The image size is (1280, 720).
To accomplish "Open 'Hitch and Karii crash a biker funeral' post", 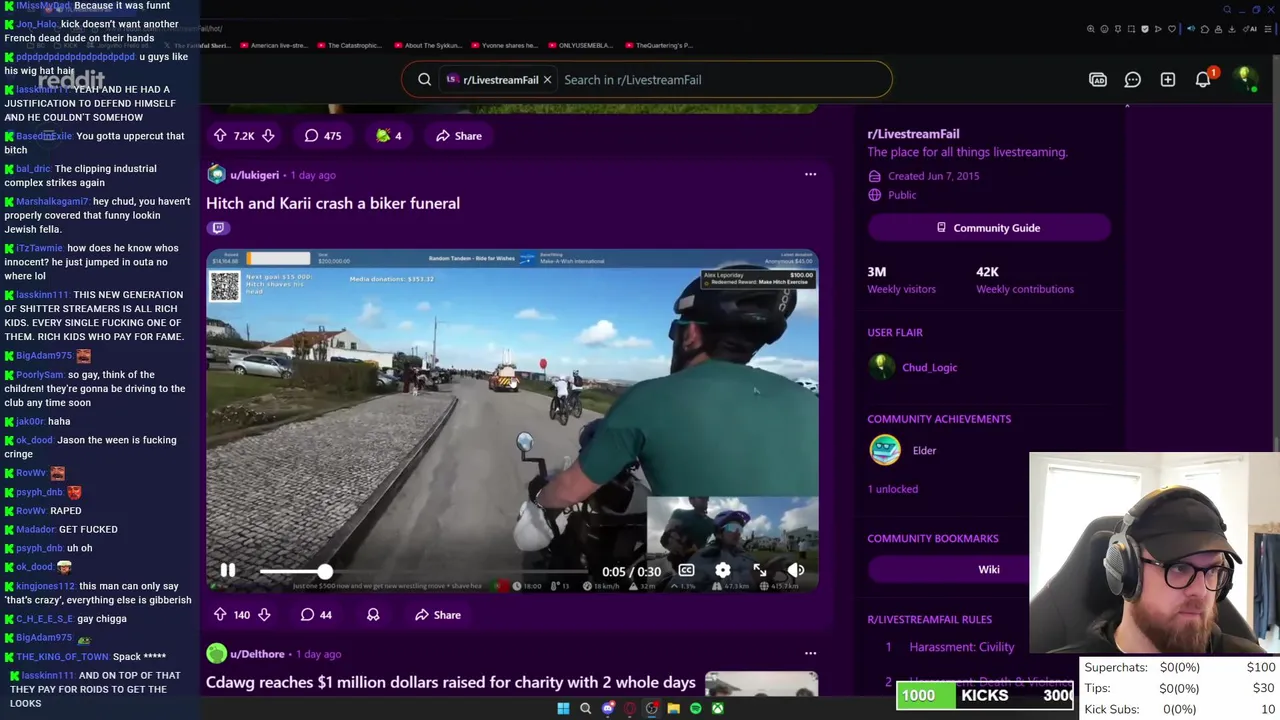I will 333,203.
